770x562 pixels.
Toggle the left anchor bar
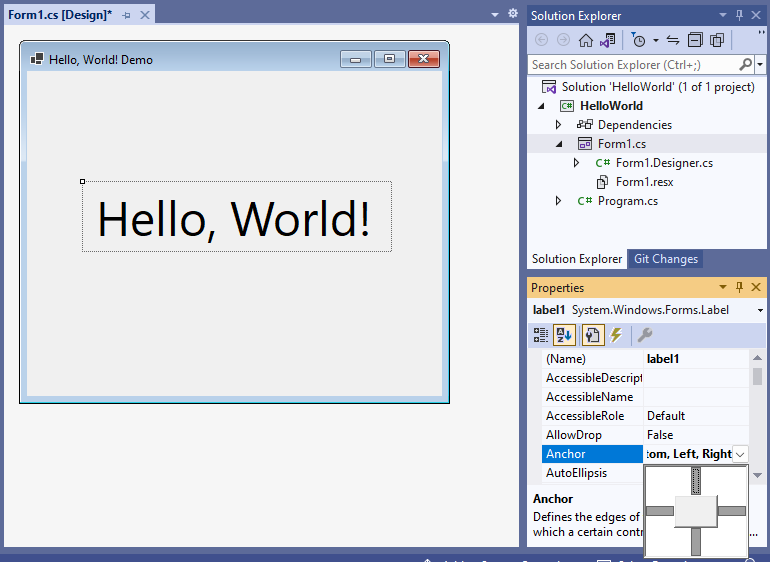[x=660, y=511]
